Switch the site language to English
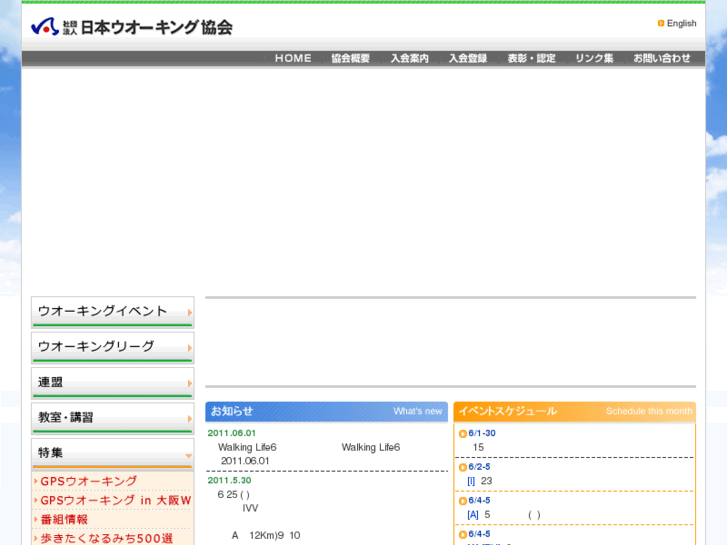 [681, 23]
